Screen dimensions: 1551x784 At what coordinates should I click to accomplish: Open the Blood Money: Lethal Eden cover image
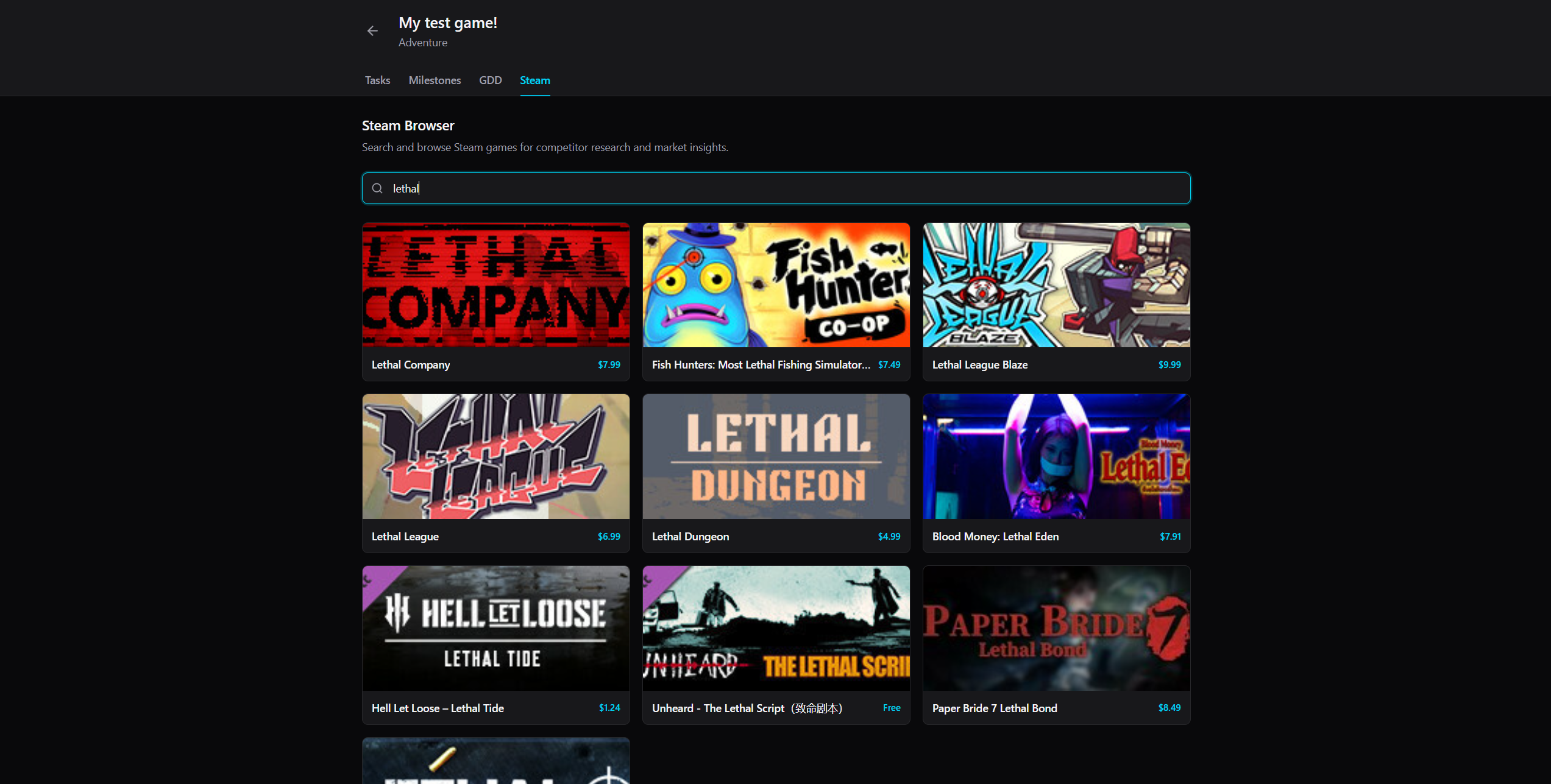tap(1056, 456)
